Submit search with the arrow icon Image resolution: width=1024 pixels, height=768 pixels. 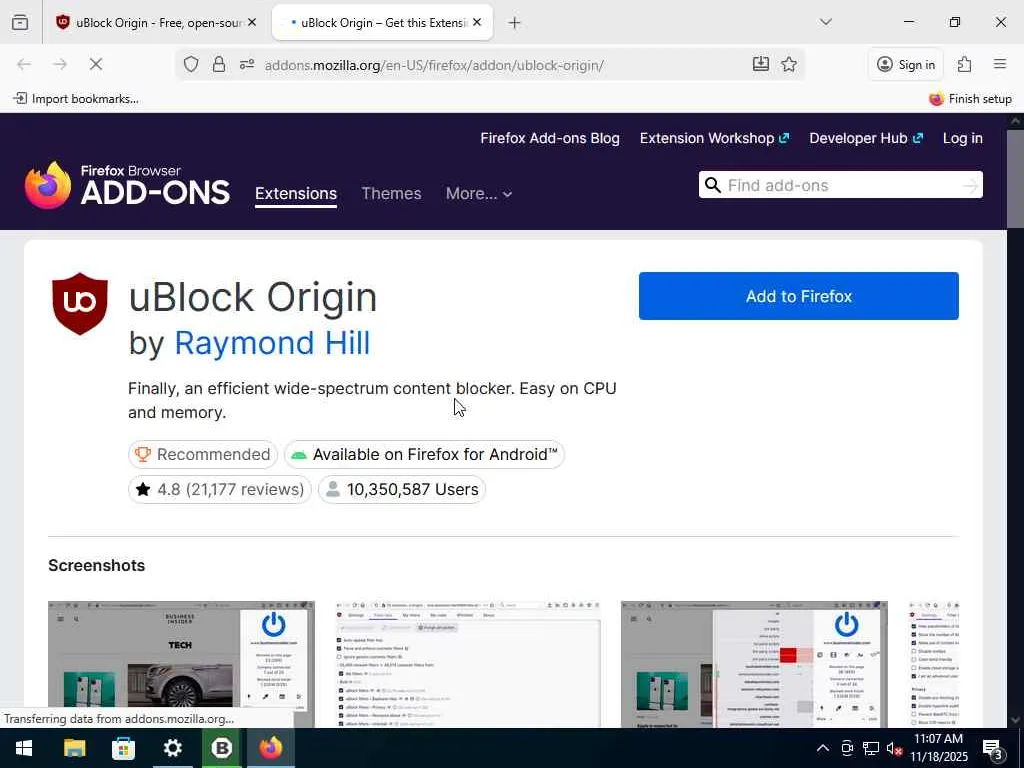coord(971,185)
